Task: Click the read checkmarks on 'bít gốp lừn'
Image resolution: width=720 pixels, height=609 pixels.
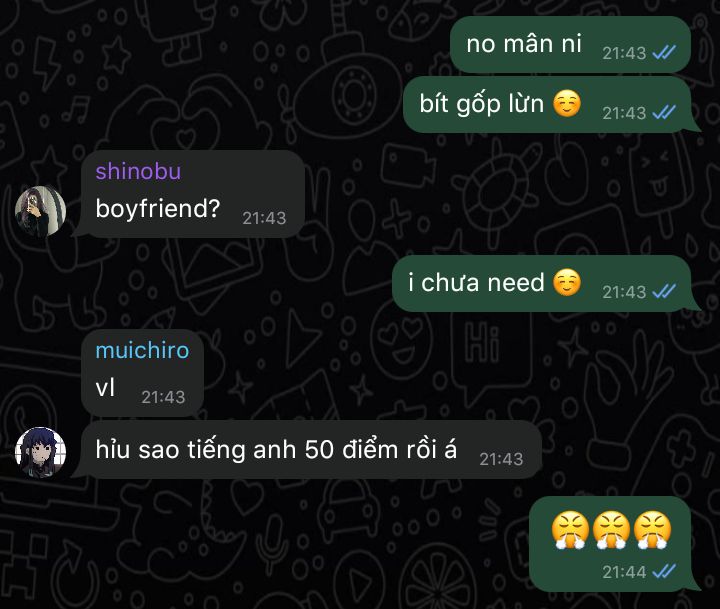Action: click(664, 113)
